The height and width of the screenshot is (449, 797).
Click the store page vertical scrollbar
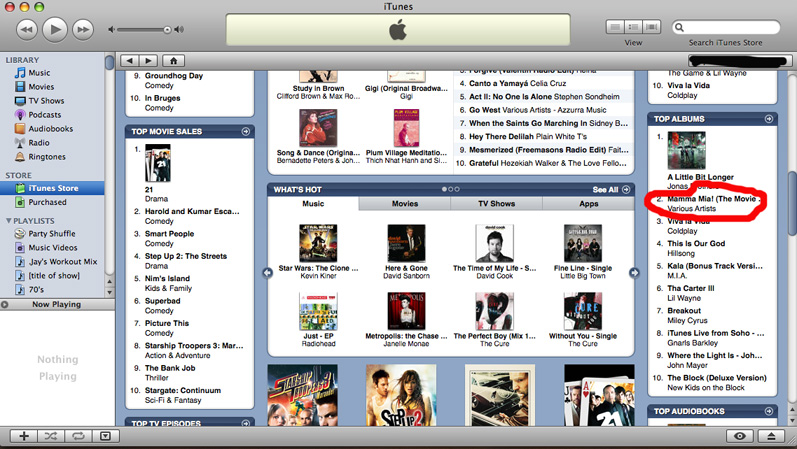tap(792, 203)
